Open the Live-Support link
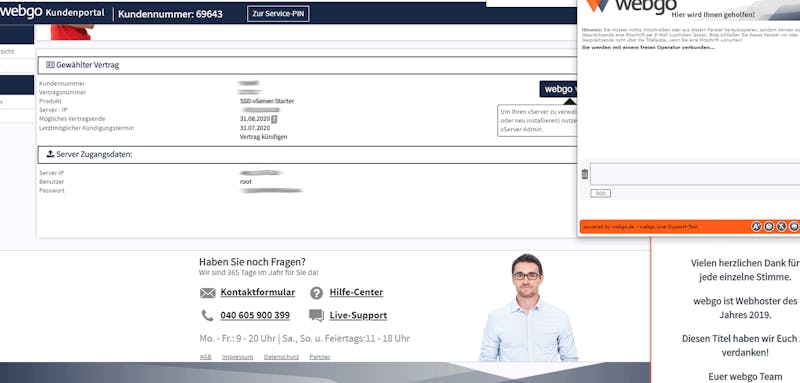800x383 pixels. point(358,316)
